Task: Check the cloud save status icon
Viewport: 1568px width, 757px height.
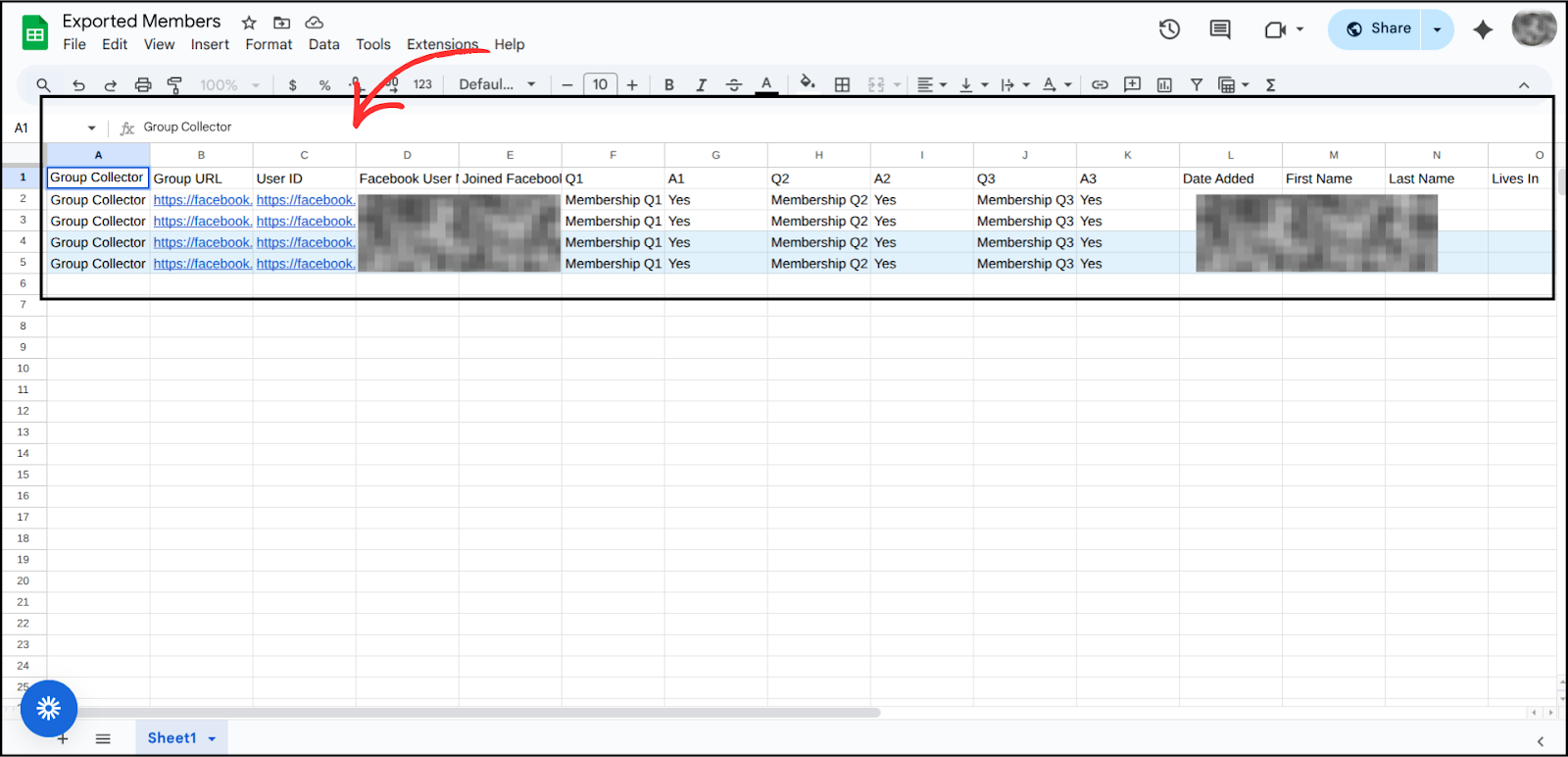Action: point(315,23)
